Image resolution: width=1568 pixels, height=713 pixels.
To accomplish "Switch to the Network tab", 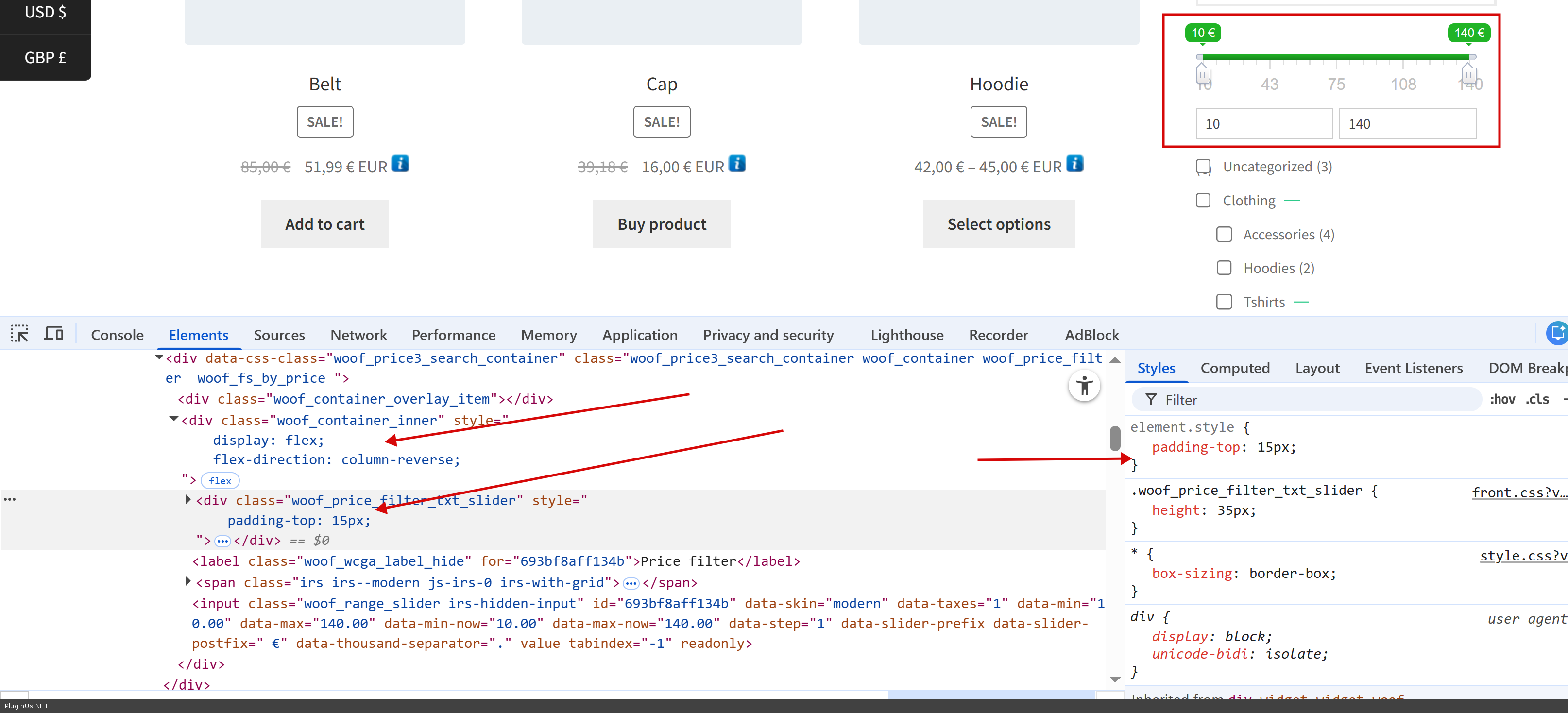I will click(x=358, y=335).
